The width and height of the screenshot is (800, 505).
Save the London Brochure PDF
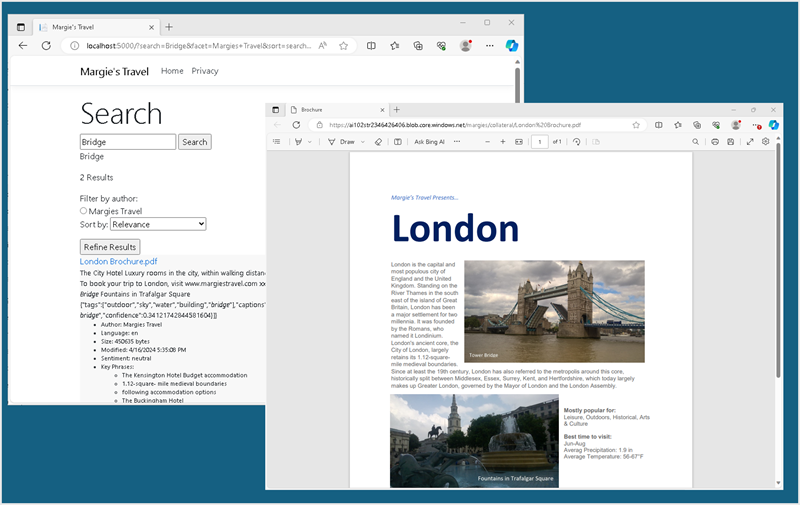tap(731, 142)
